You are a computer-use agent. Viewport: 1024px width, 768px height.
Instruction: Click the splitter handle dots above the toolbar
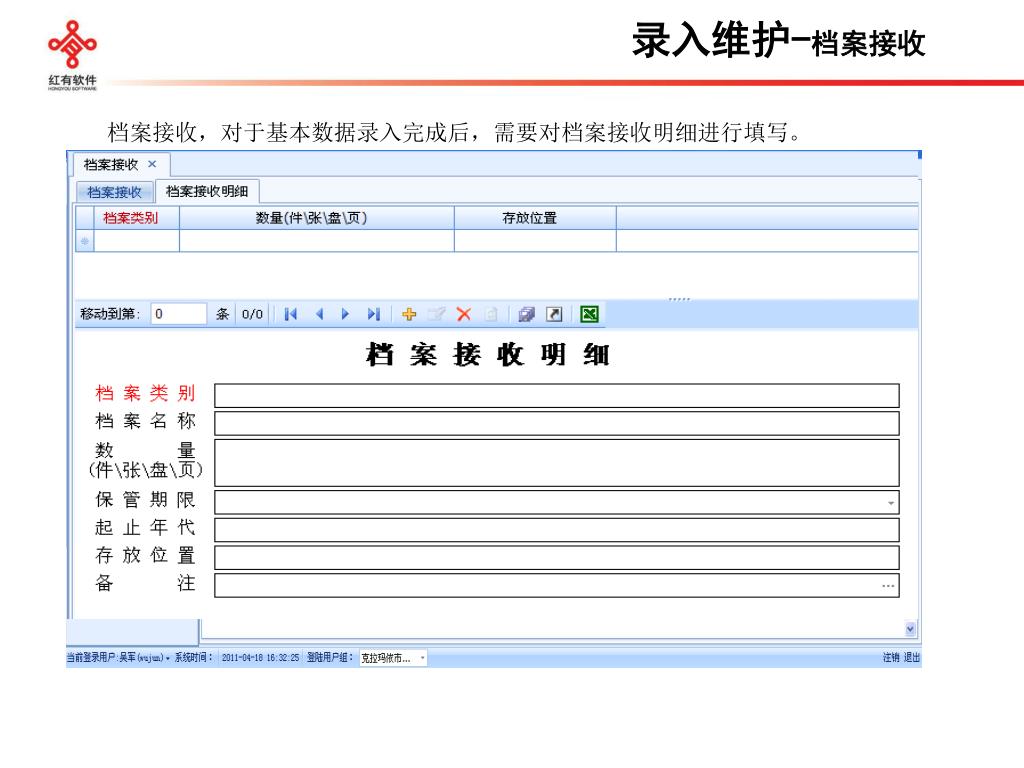pos(679,299)
